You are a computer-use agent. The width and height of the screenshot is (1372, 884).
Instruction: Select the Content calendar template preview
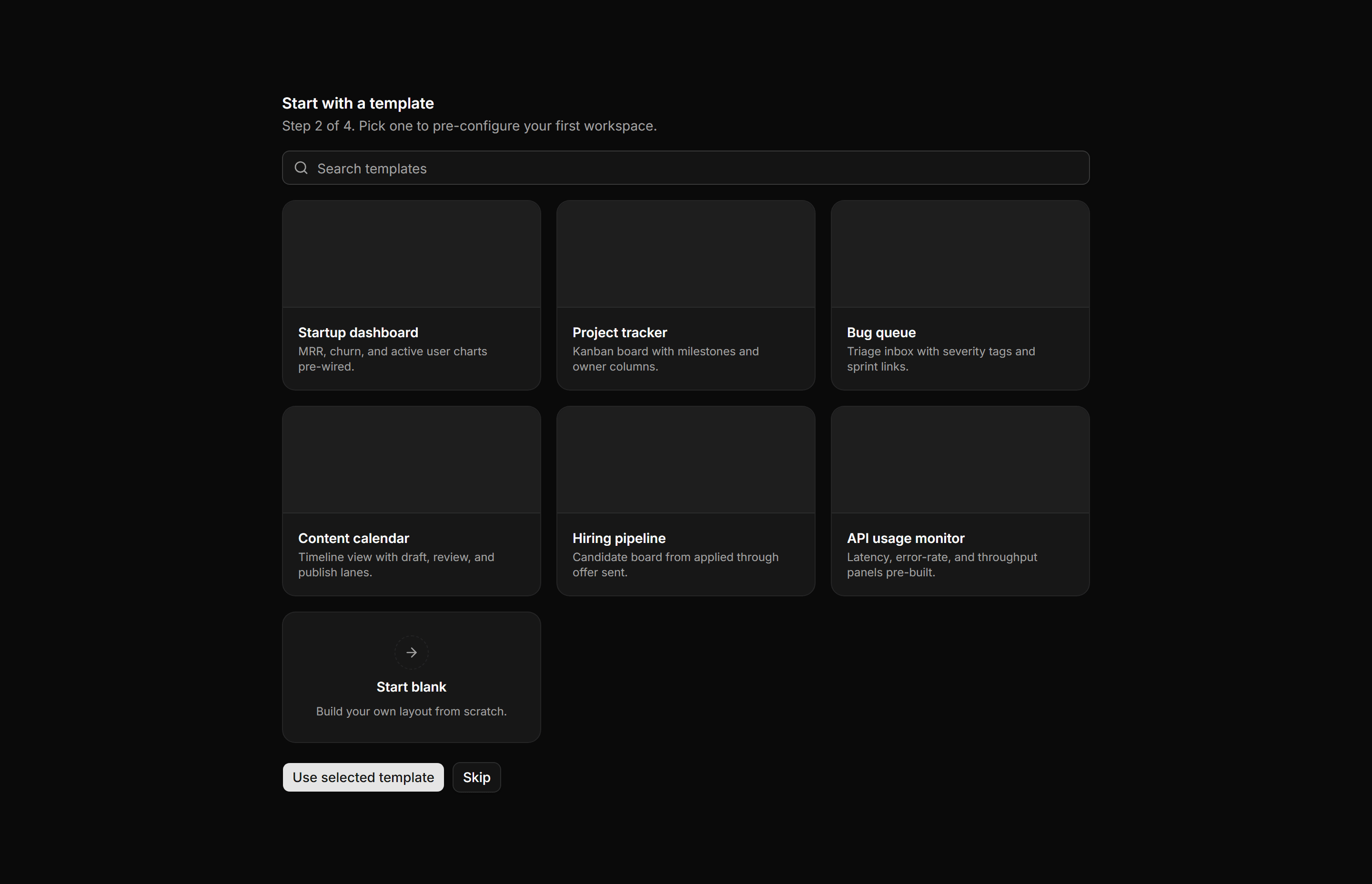(x=411, y=460)
